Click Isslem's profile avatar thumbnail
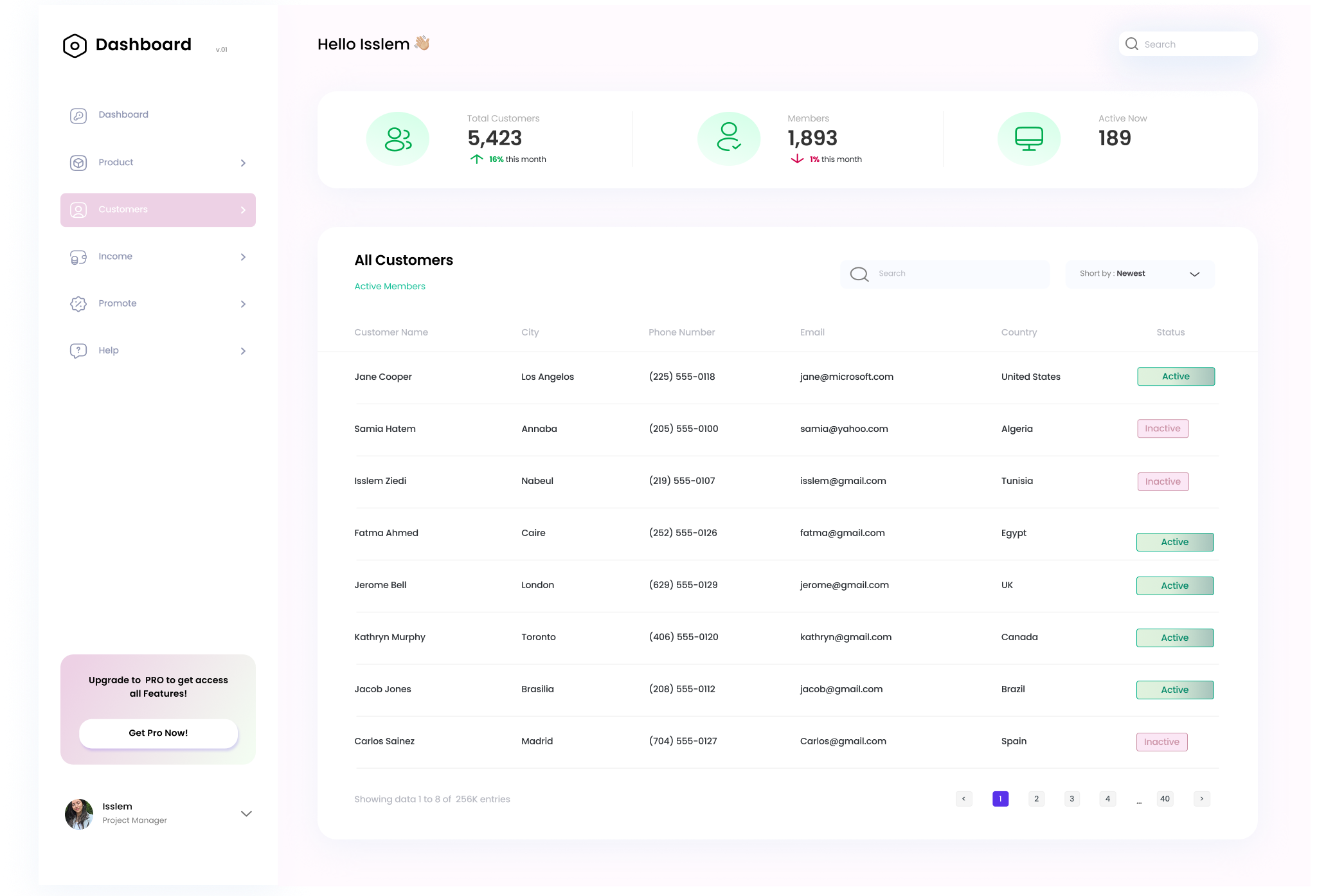 (78, 814)
